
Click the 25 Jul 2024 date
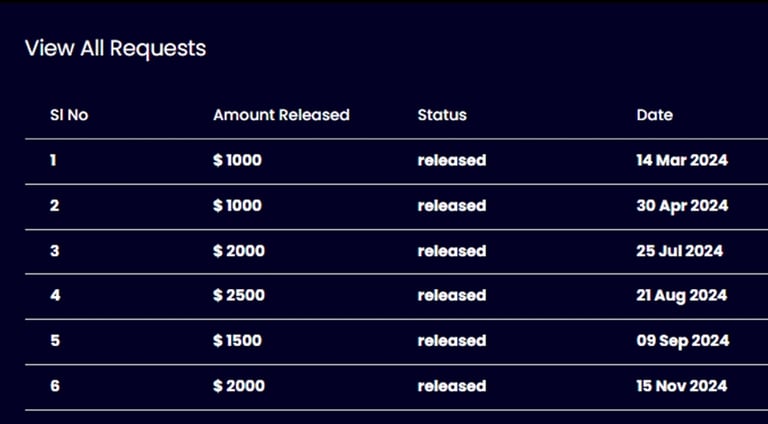point(680,251)
